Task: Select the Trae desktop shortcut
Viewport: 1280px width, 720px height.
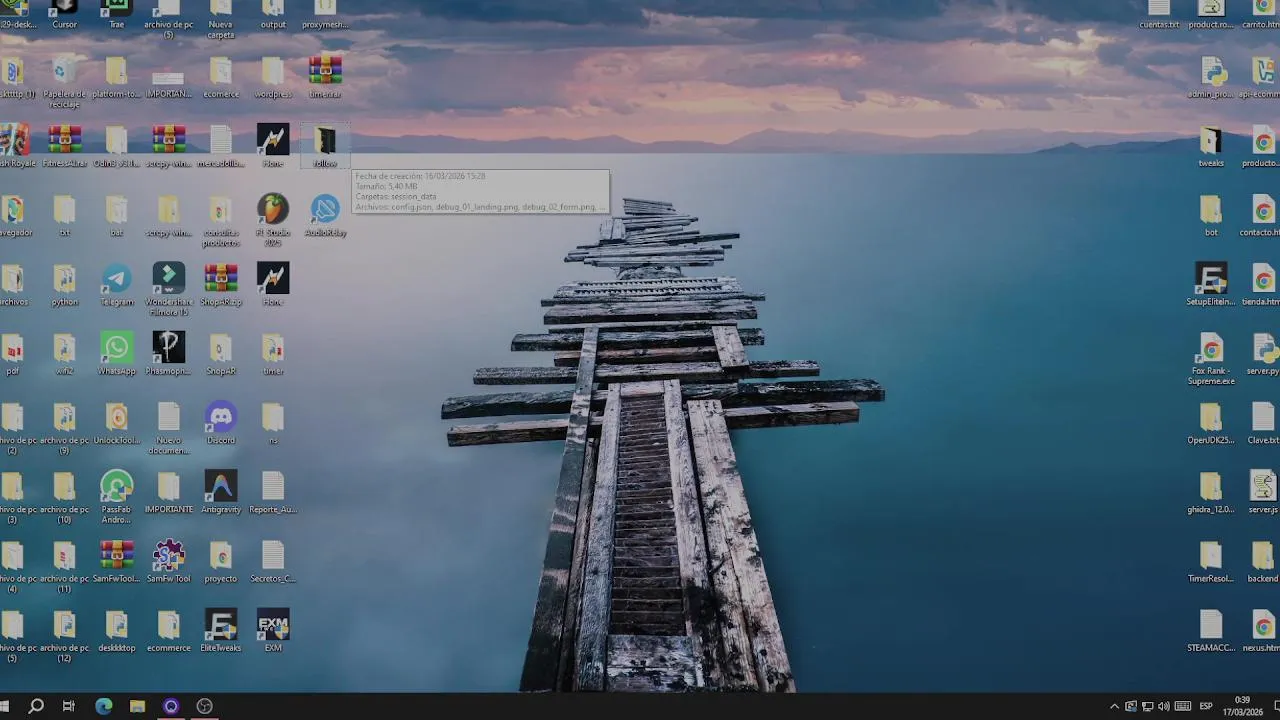Action: click(x=116, y=12)
